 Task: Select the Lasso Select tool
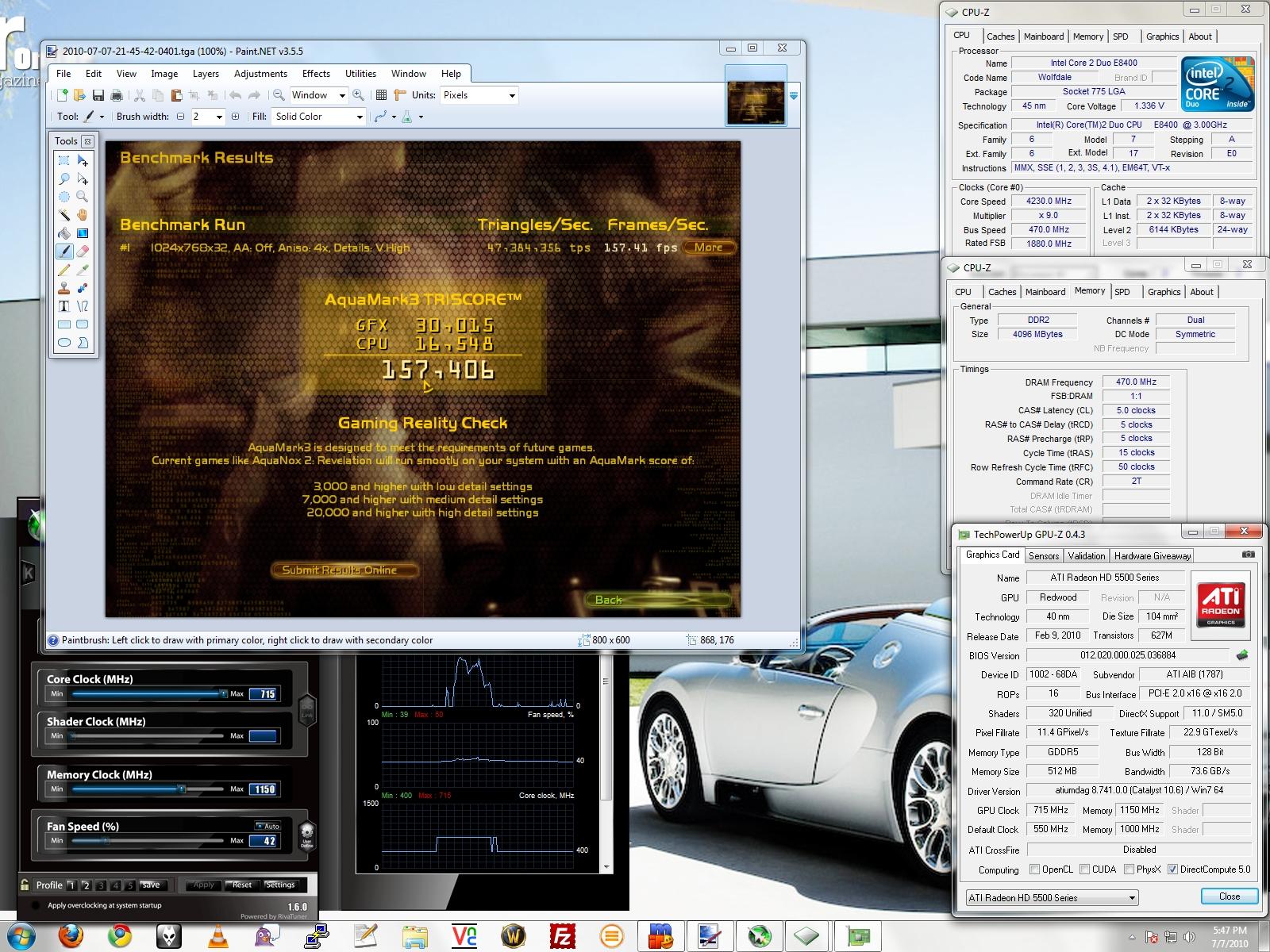[64, 178]
